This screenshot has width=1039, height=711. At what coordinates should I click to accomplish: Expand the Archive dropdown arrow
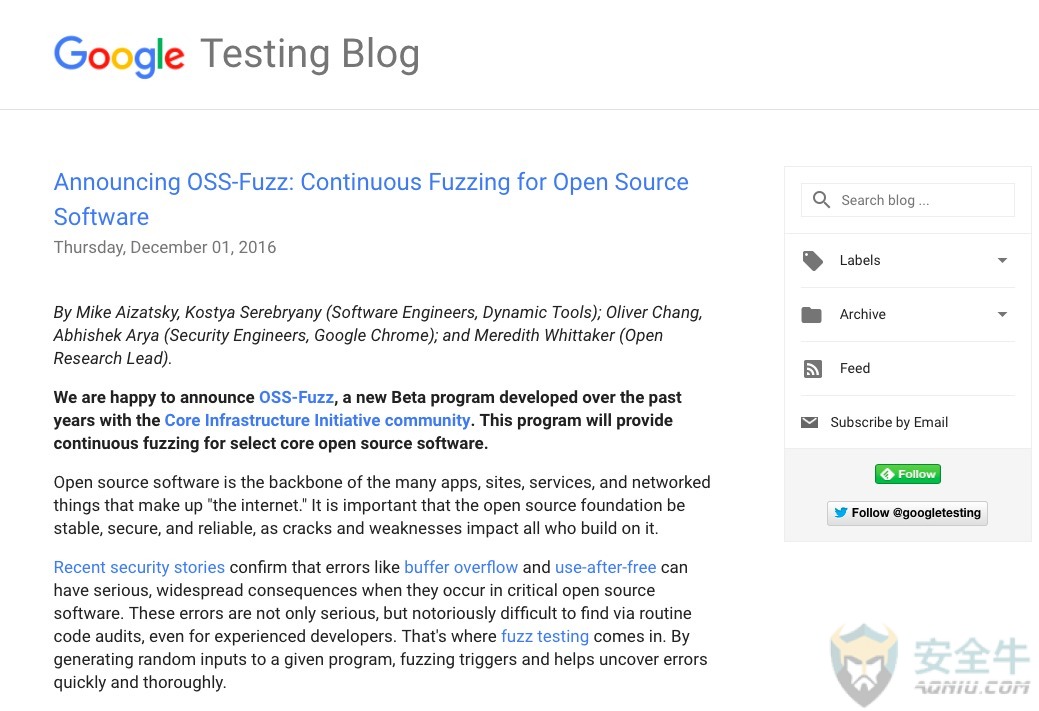[x=1002, y=314]
